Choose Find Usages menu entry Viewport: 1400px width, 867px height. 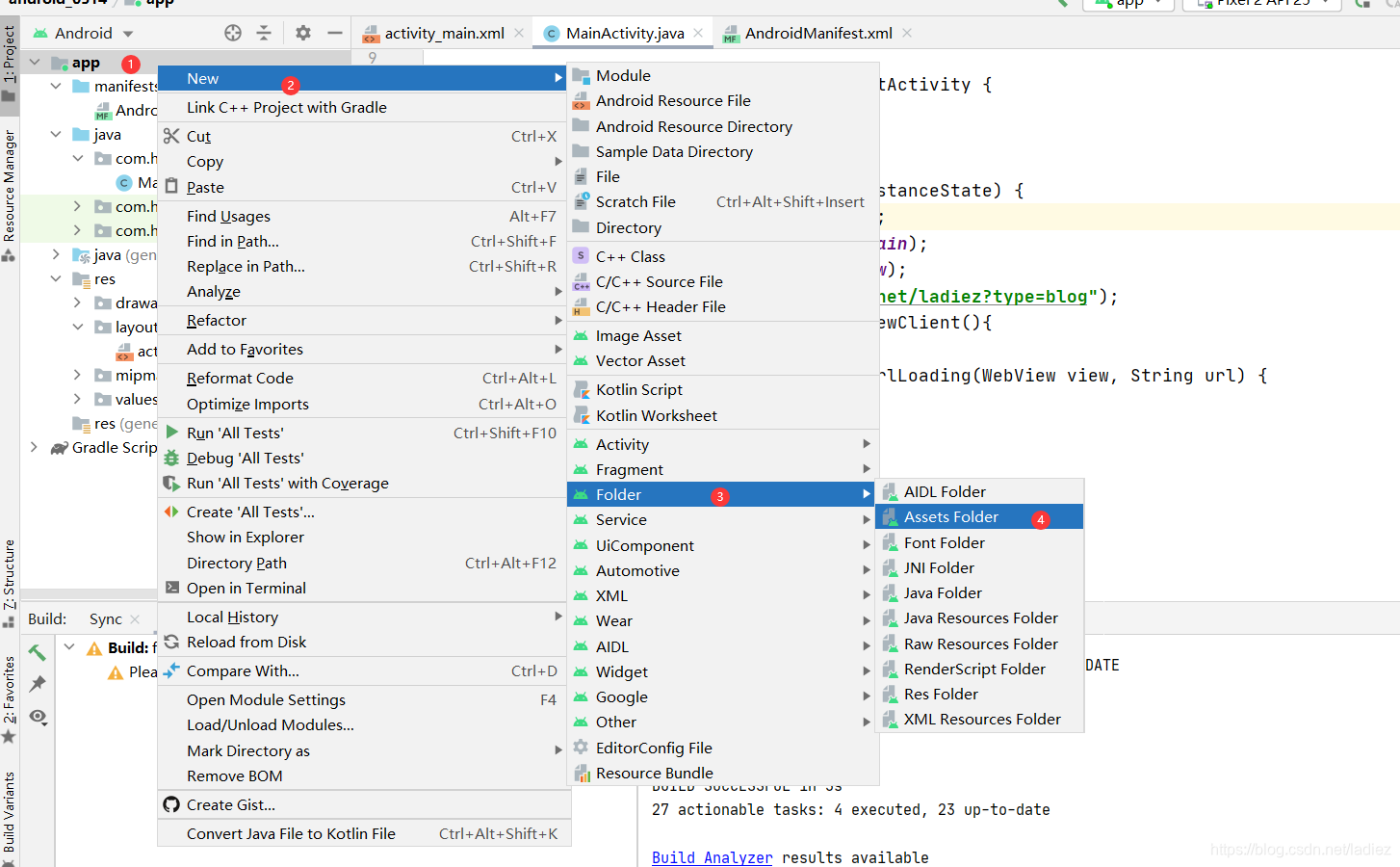(x=364, y=216)
